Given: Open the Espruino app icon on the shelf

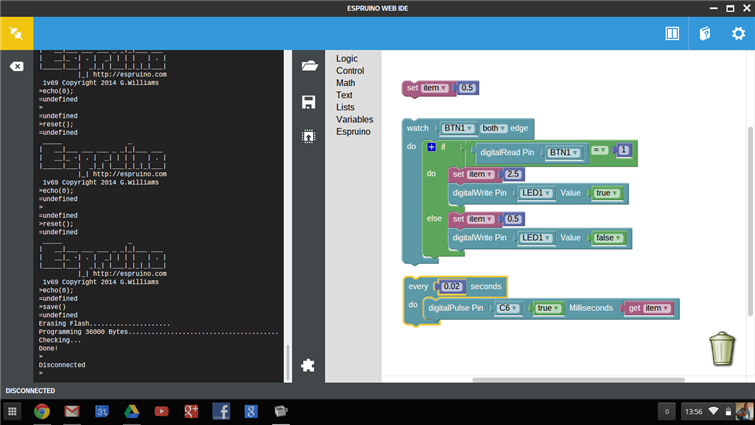Looking at the screenshot, I should 281,411.
